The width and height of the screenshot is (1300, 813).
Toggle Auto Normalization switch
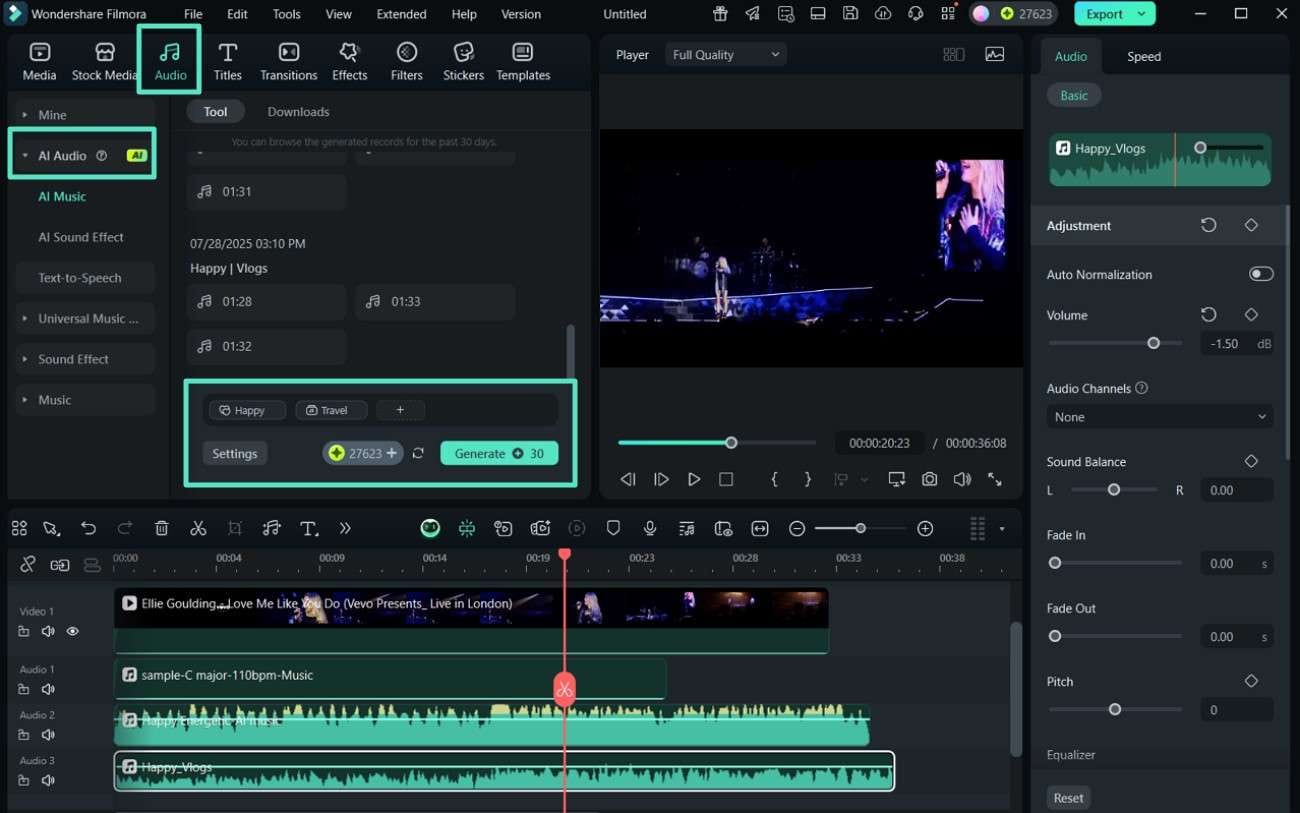[1261, 274]
